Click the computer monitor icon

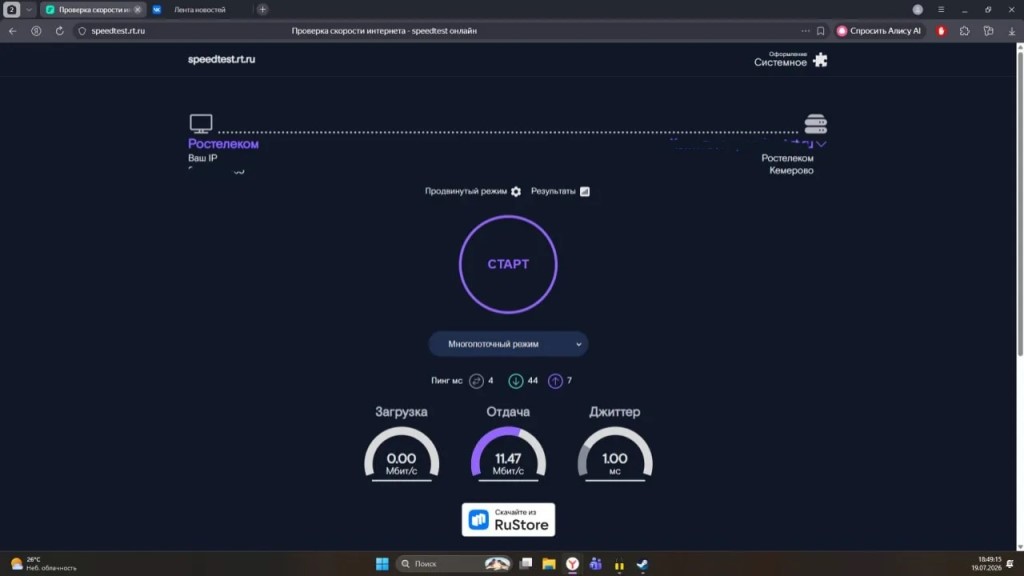click(201, 123)
